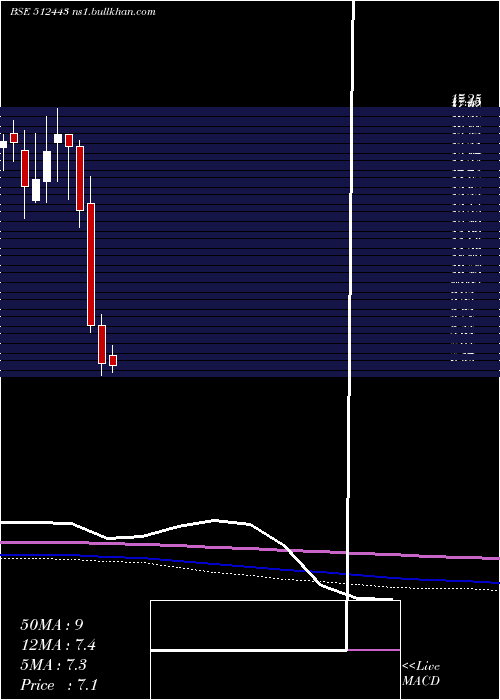Select the tallest red candlestick in the price drop
Image resolution: width=500 pixels, height=700 pixels.
pos(91,264)
